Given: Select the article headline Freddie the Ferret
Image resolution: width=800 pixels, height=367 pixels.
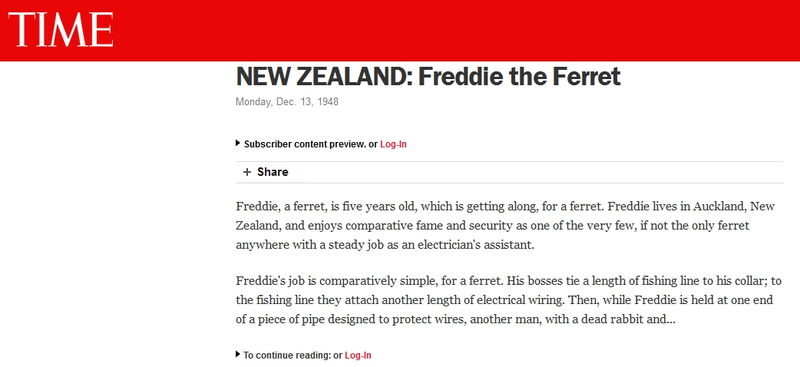Looking at the screenshot, I should coord(520,77).
